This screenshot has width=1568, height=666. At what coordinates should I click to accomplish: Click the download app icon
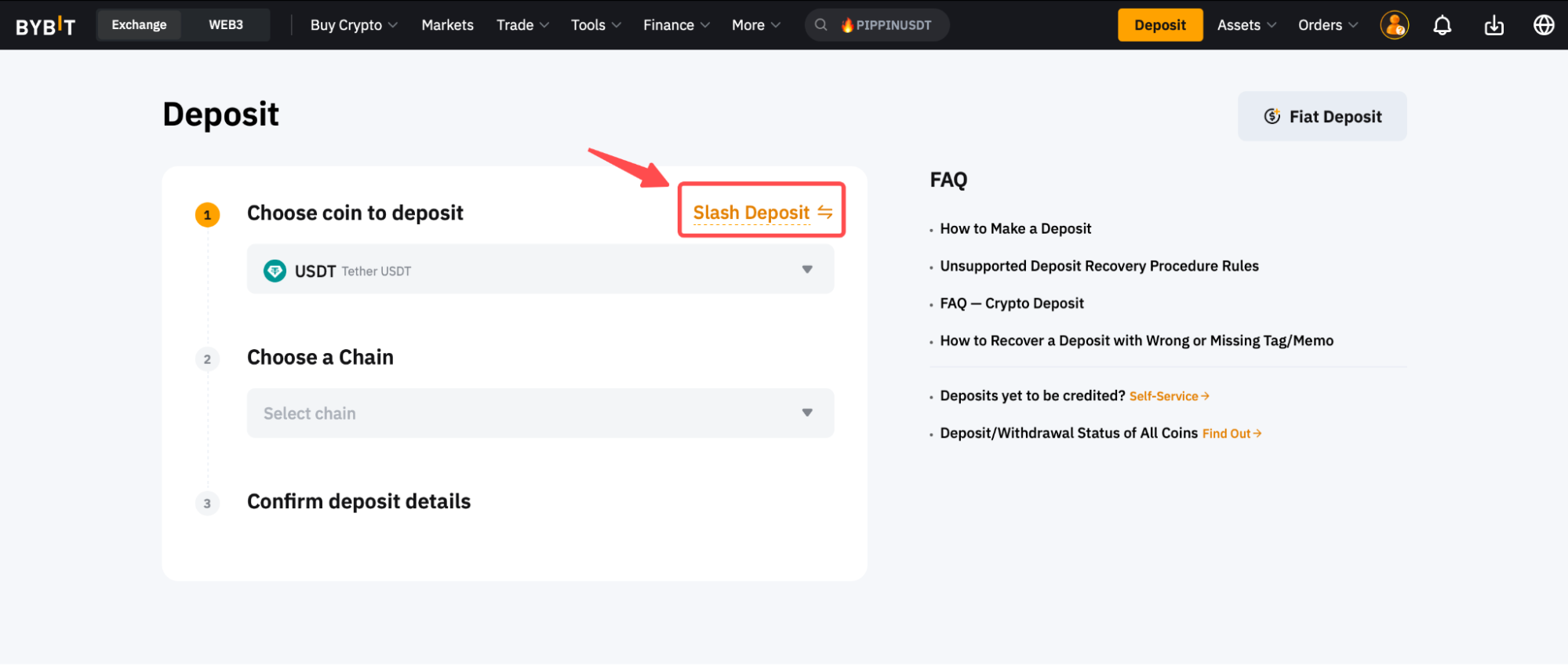(x=1493, y=25)
